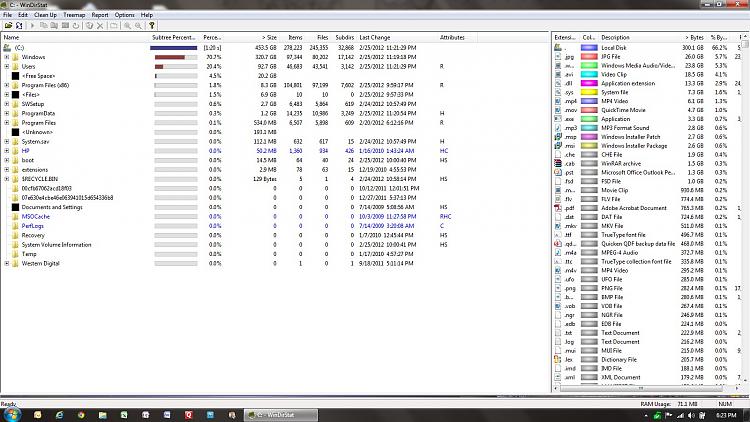Sort extensions by Description column header
Screen dimensions: 750x422
tap(639, 37)
